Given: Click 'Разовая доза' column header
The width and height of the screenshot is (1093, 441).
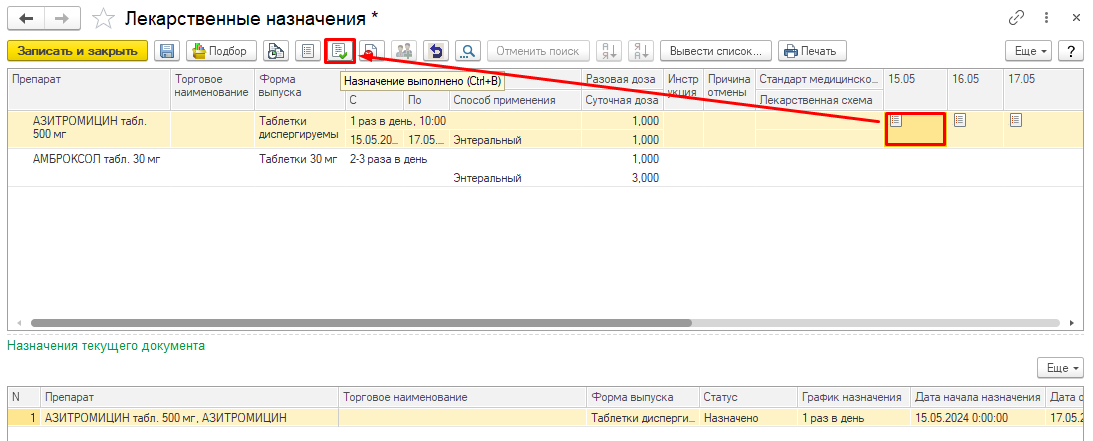Looking at the screenshot, I should point(622,79).
